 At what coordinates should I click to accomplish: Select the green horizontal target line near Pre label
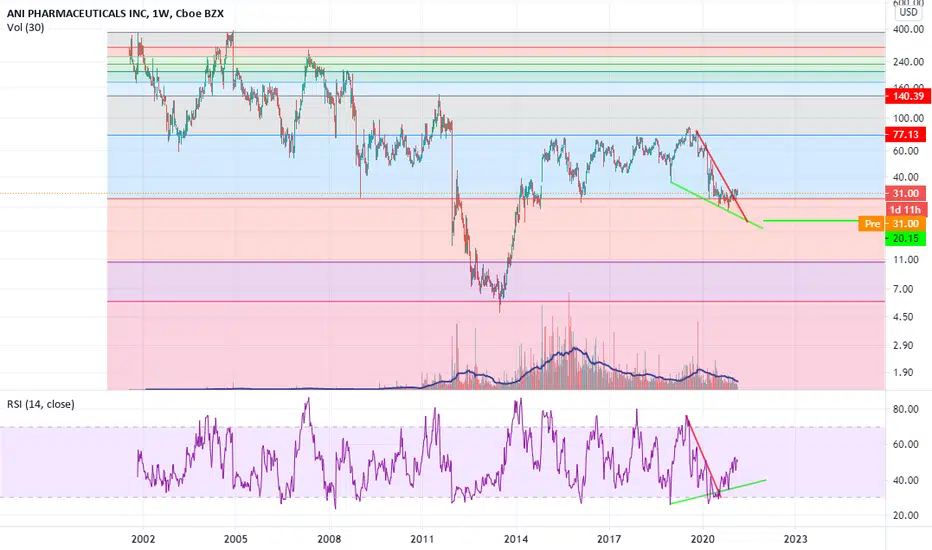[811, 221]
